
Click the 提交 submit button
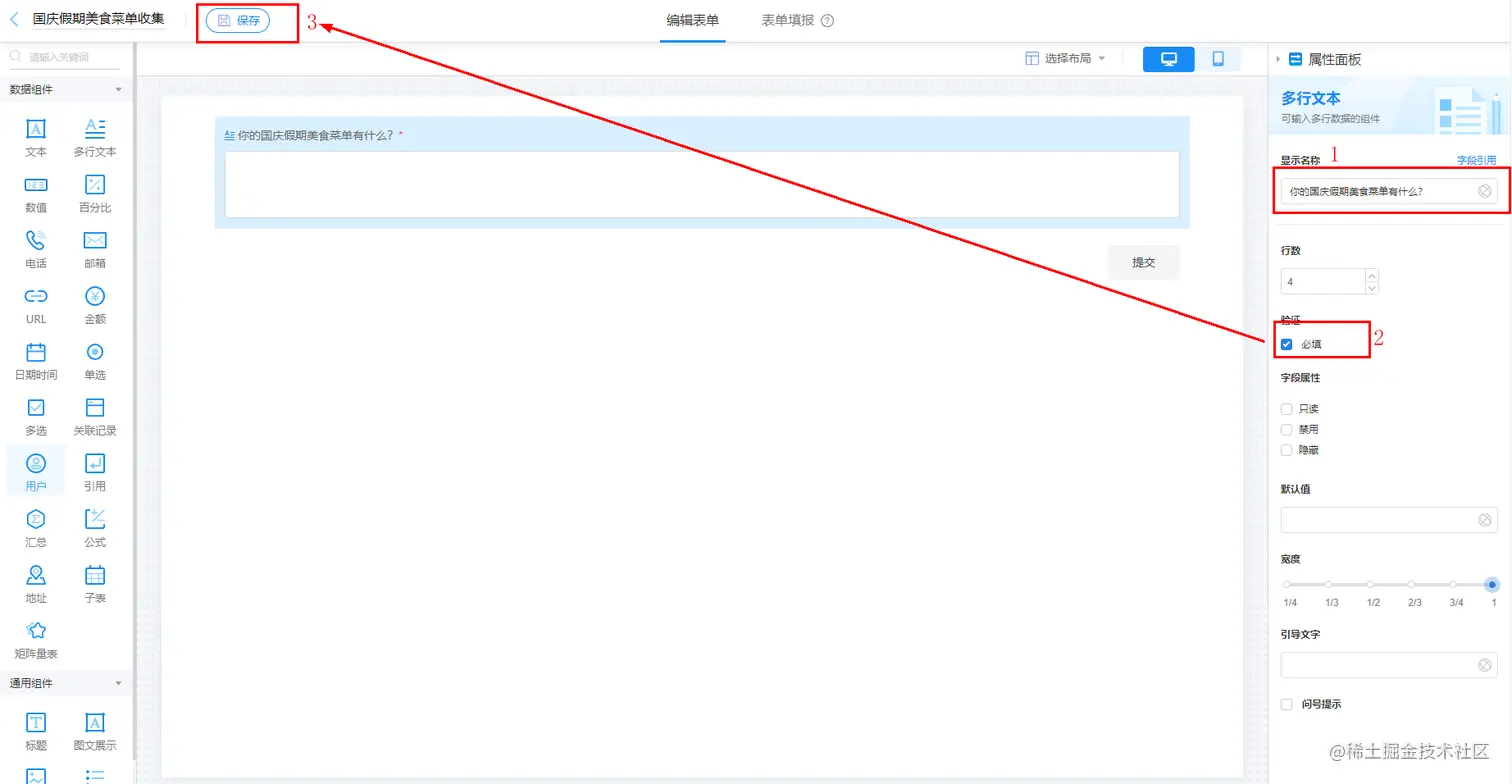1143,262
